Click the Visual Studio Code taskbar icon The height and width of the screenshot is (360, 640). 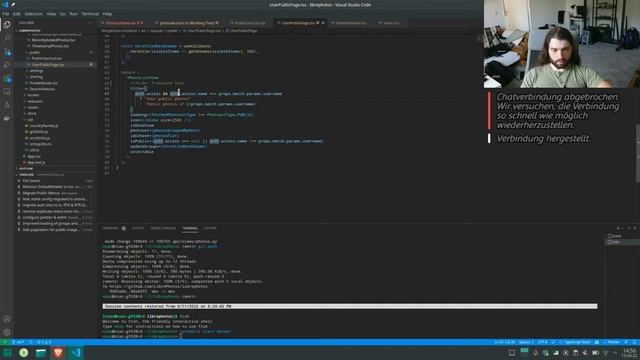[76, 353]
